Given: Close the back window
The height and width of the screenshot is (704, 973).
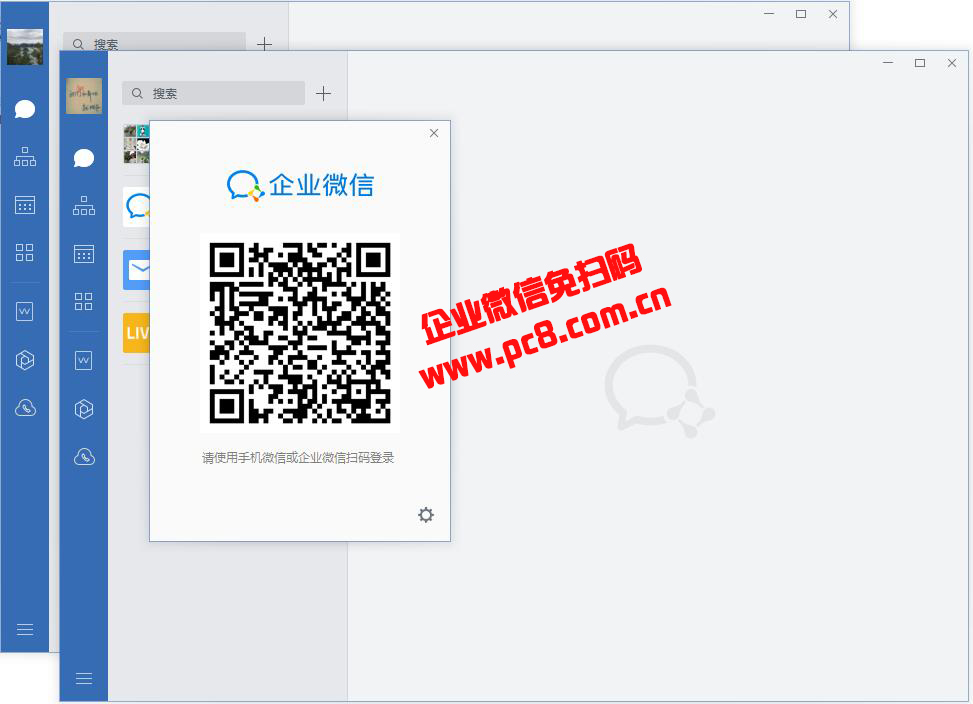Looking at the screenshot, I should pyautogui.click(x=833, y=14).
